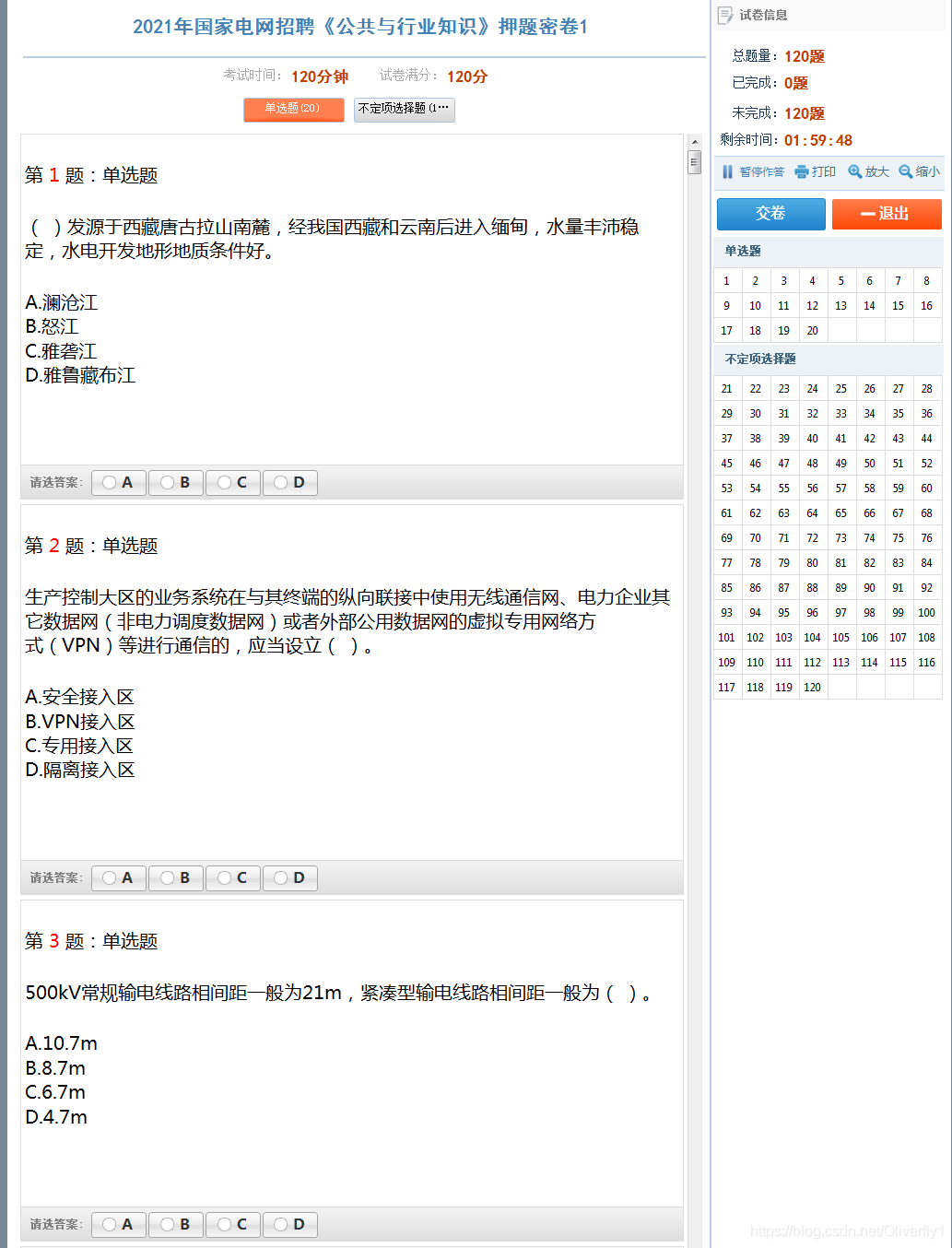The width and height of the screenshot is (952, 1248).
Task: Jump to question 72 in navigator
Action: 812,538
